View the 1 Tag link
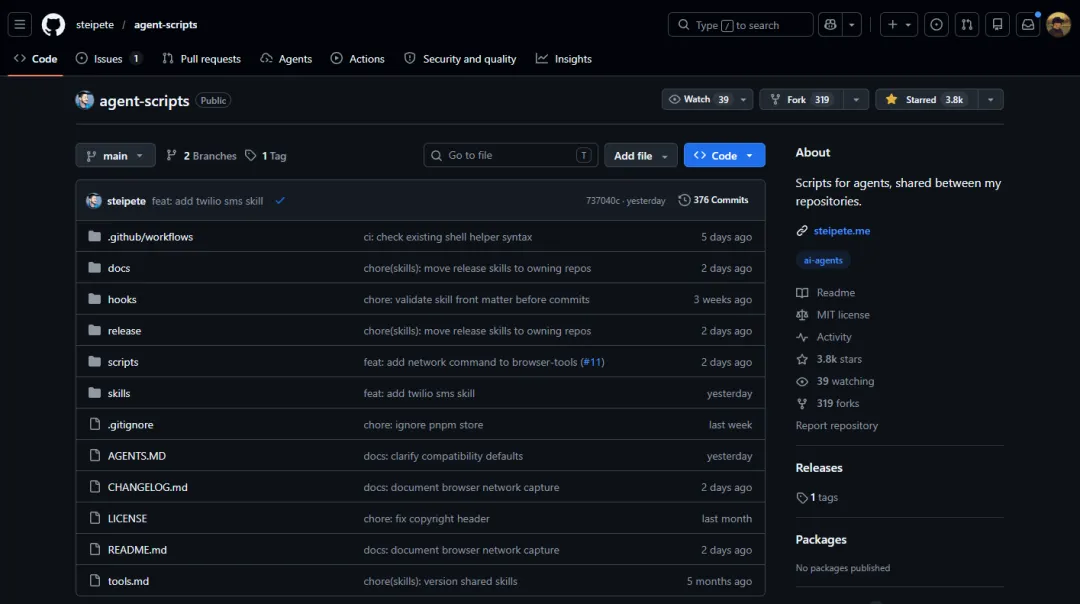Image resolution: width=1080 pixels, height=604 pixels. (266, 156)
